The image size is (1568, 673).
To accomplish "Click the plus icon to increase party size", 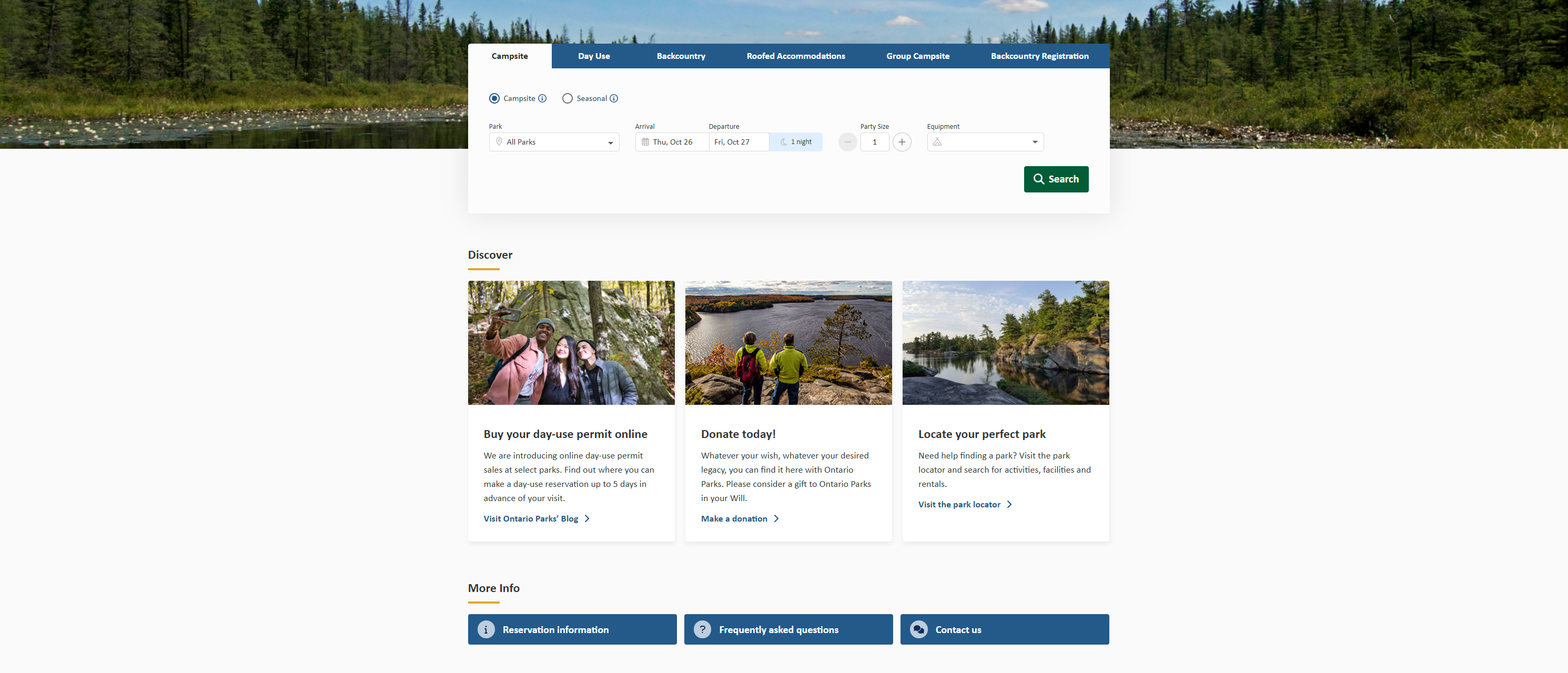I will [x=902, y=142].
